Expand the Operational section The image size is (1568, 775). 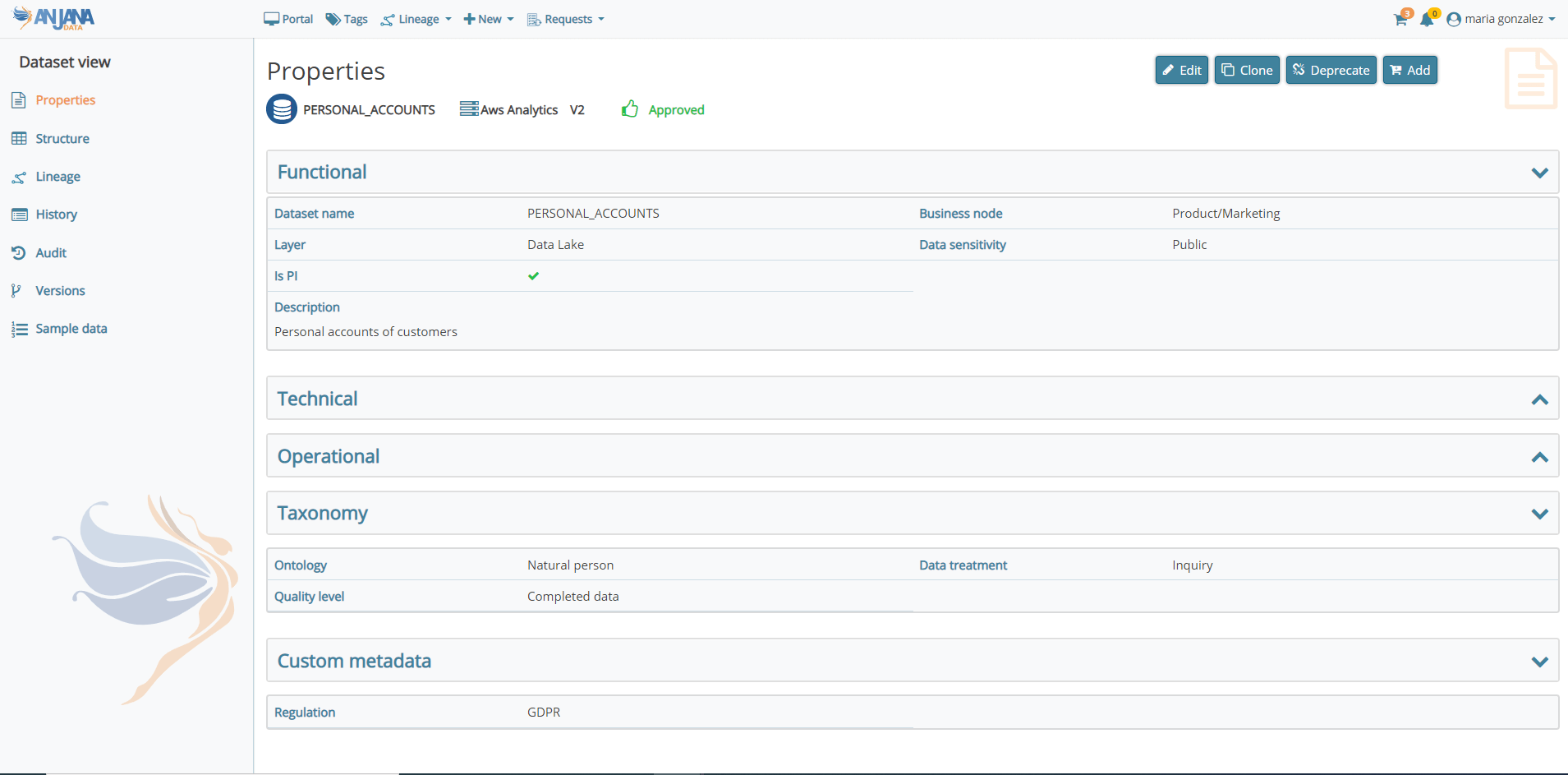(x=1539, y=457)
